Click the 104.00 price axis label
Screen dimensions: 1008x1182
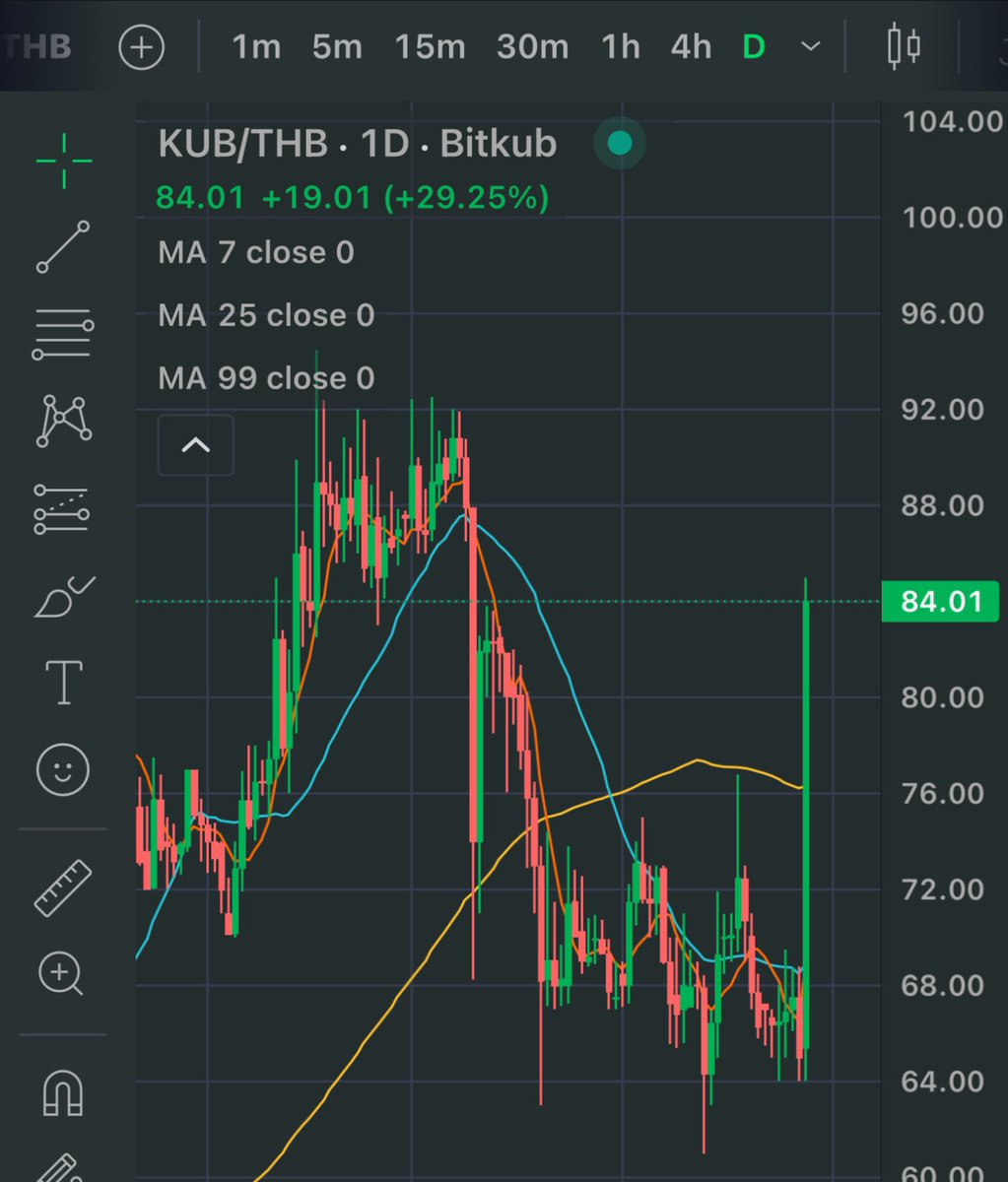click(x=952, y=121)
